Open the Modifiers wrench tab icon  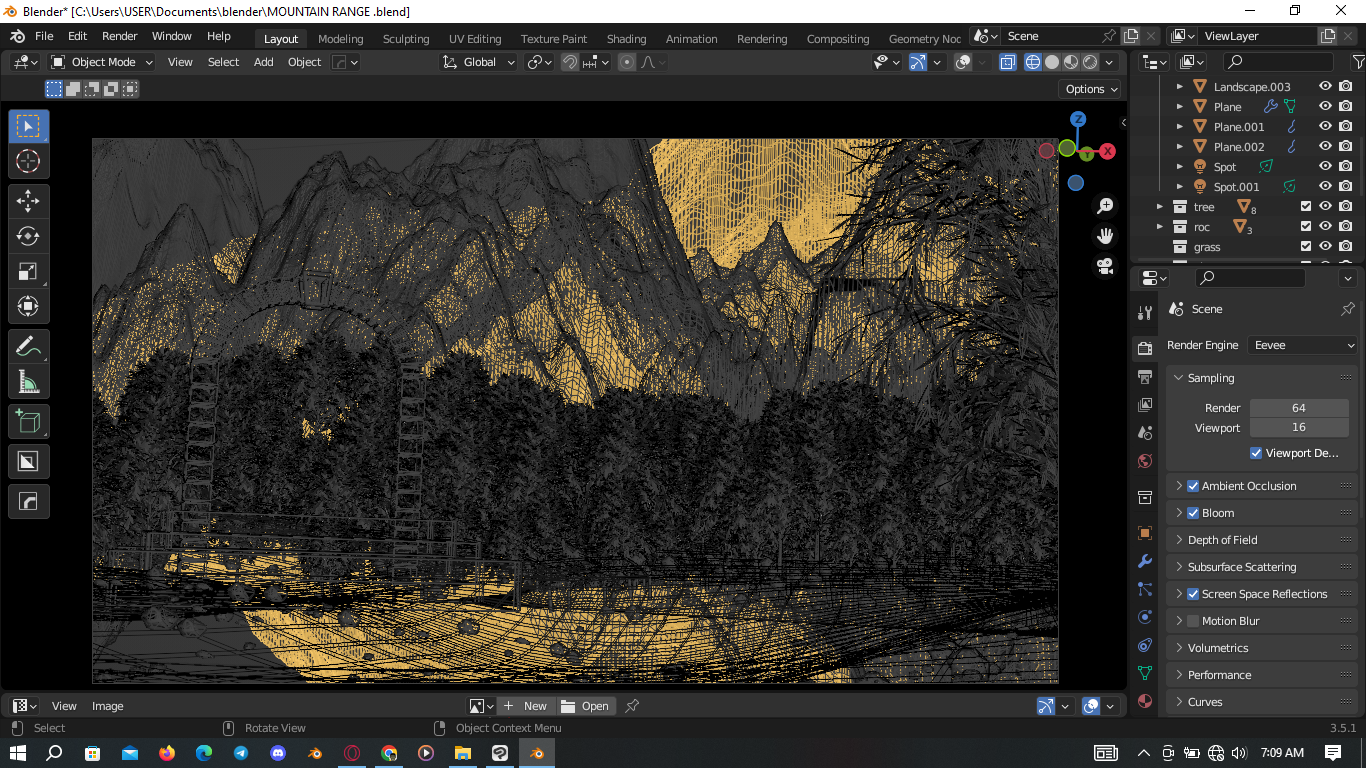[x=1145, y=562]
